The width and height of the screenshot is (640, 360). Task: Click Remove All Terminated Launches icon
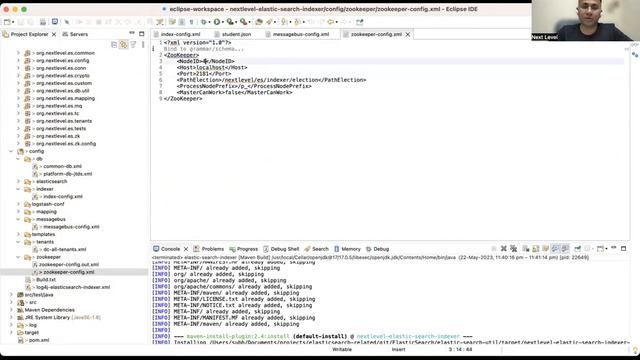coord(513,249)
